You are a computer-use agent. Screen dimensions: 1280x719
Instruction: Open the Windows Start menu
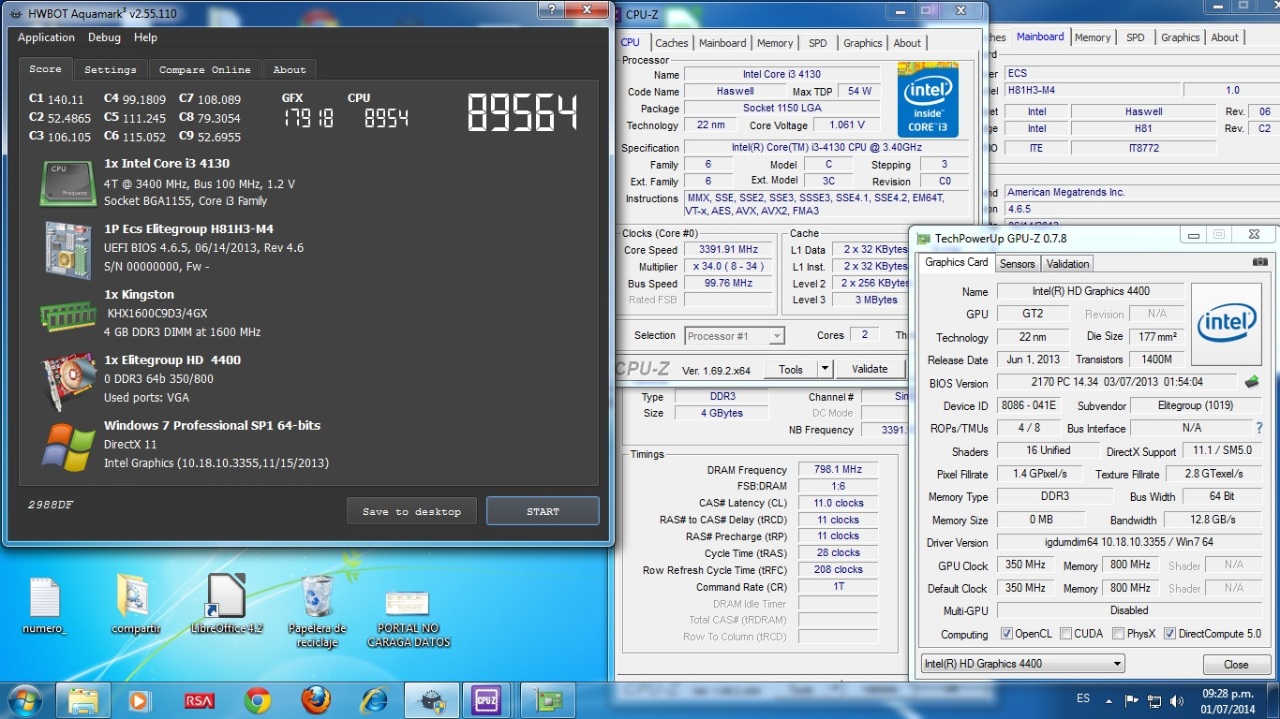pos(24,700)
